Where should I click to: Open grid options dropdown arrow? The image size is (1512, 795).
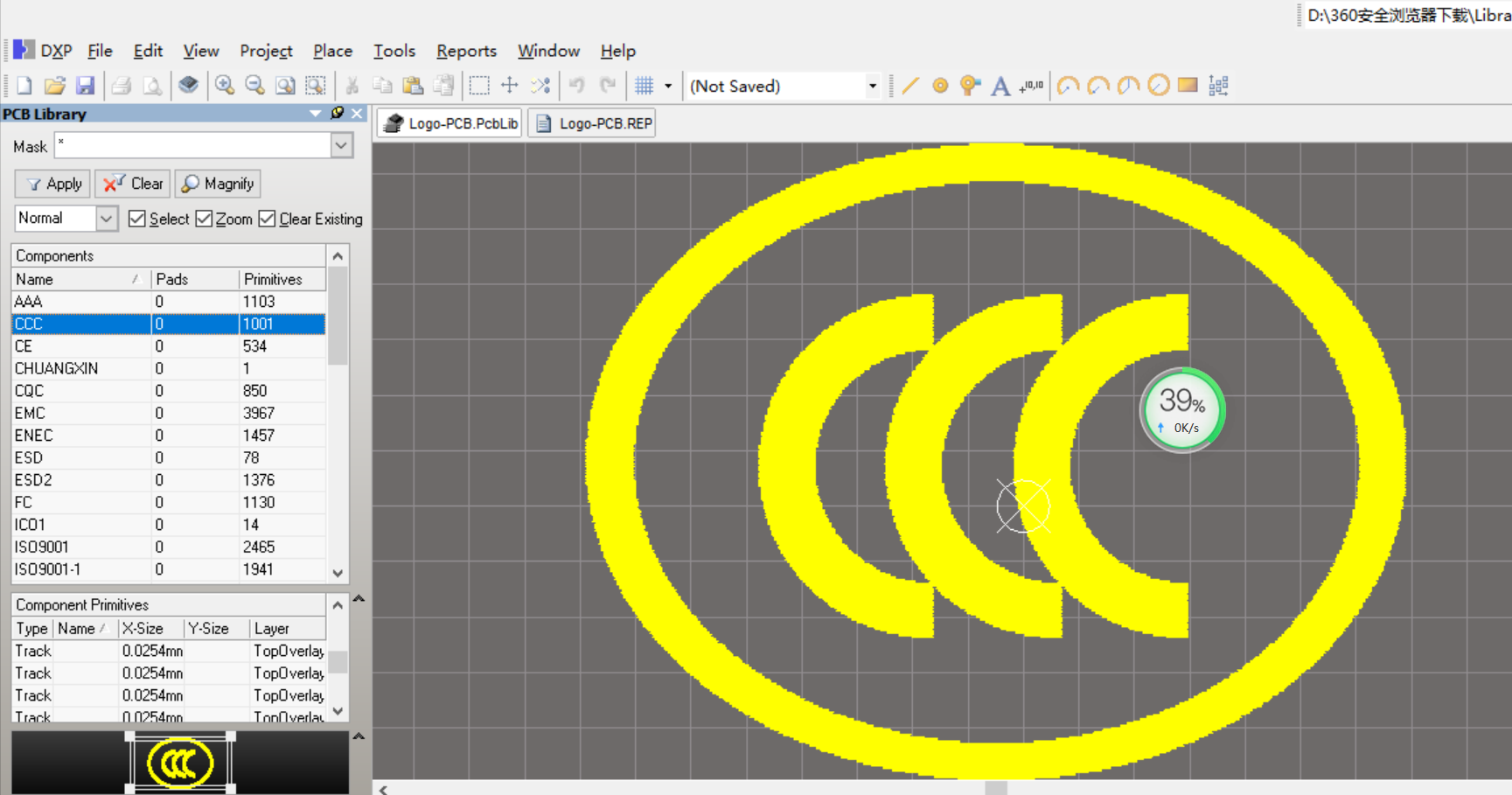(668, 86)
